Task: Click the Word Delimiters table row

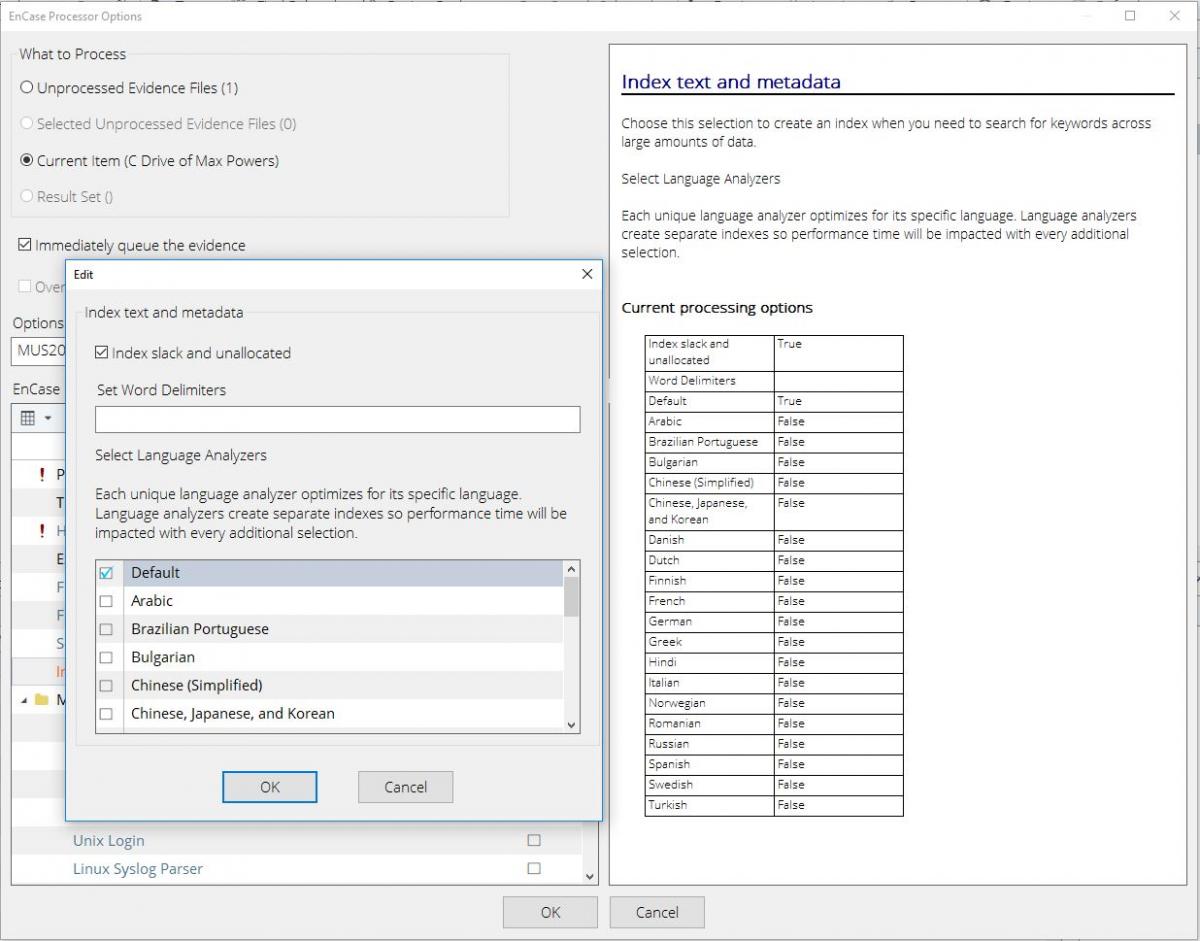Action: pos(774,381)
